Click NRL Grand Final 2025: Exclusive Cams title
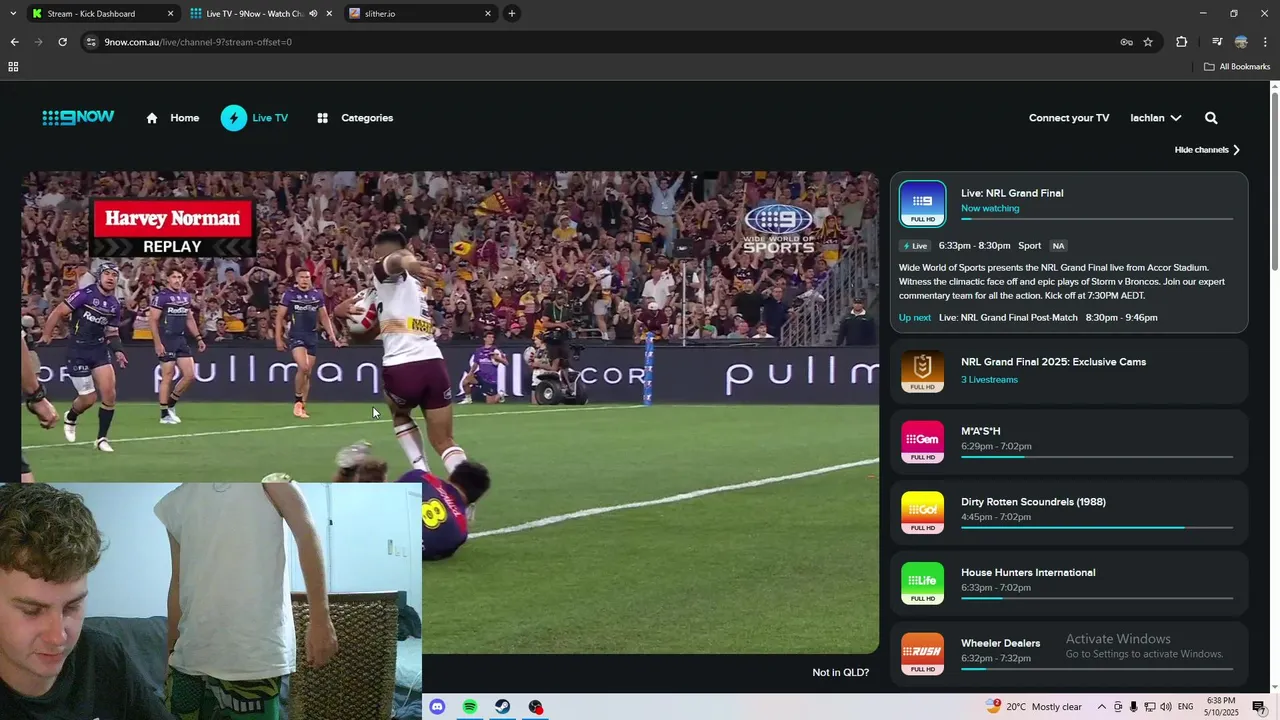 coord(1053,362)
